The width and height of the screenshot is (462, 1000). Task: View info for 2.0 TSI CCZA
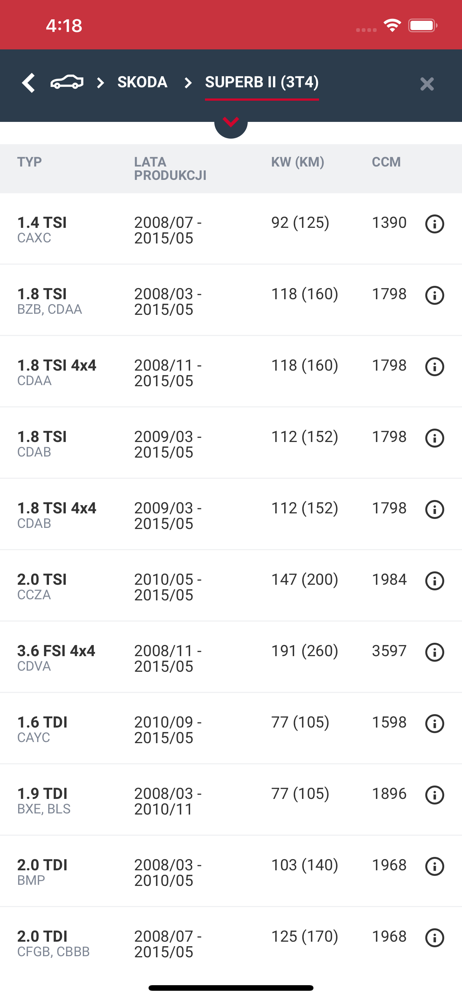pos(435,581)
